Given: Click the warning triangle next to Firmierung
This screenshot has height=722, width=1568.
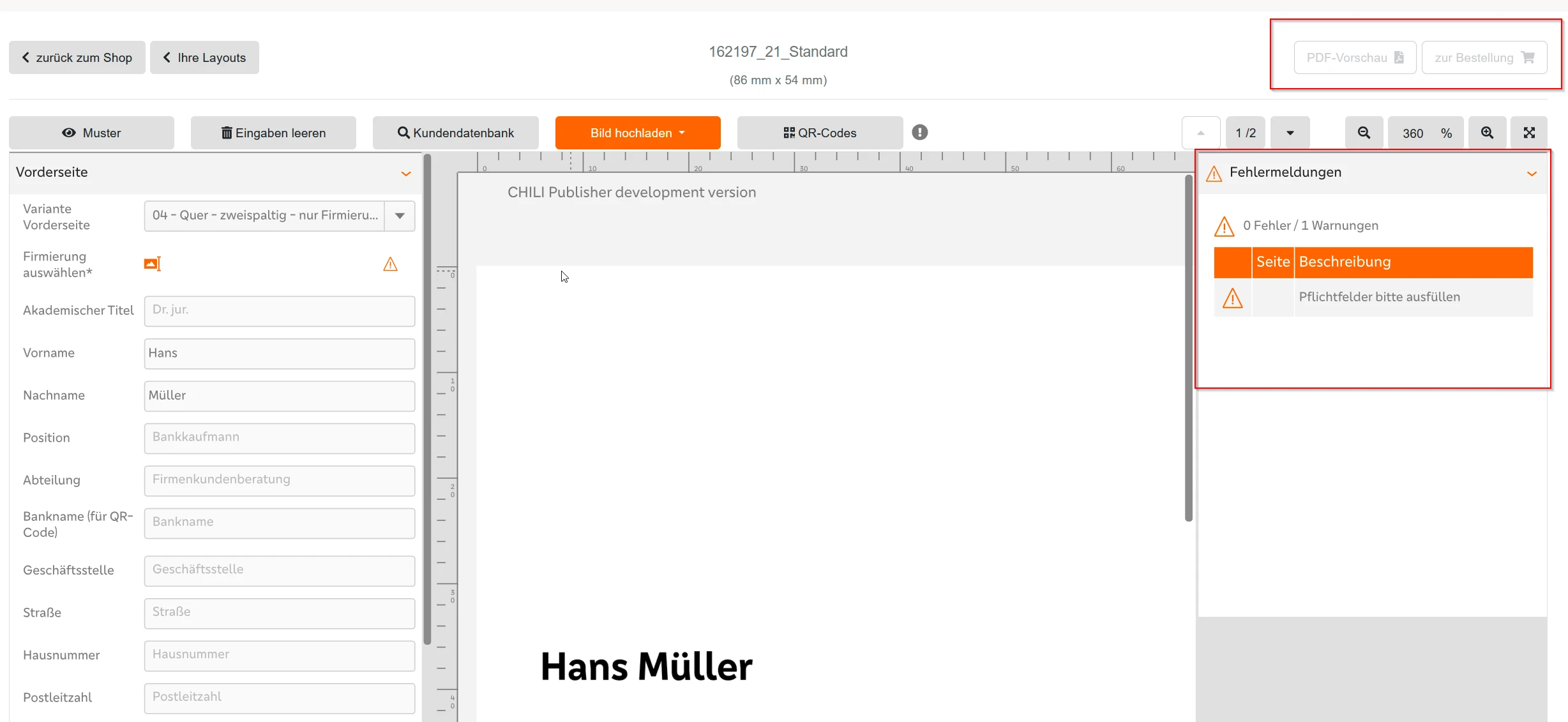Looking at the screenshot, I should (390, 264).
